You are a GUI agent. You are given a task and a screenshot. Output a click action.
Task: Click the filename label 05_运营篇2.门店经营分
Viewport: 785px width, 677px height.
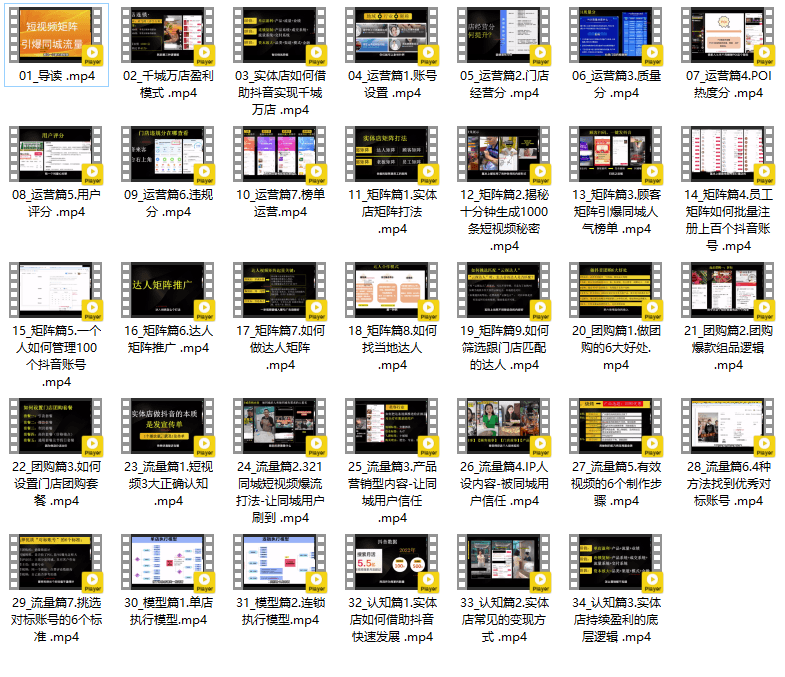tap(503, 84)
